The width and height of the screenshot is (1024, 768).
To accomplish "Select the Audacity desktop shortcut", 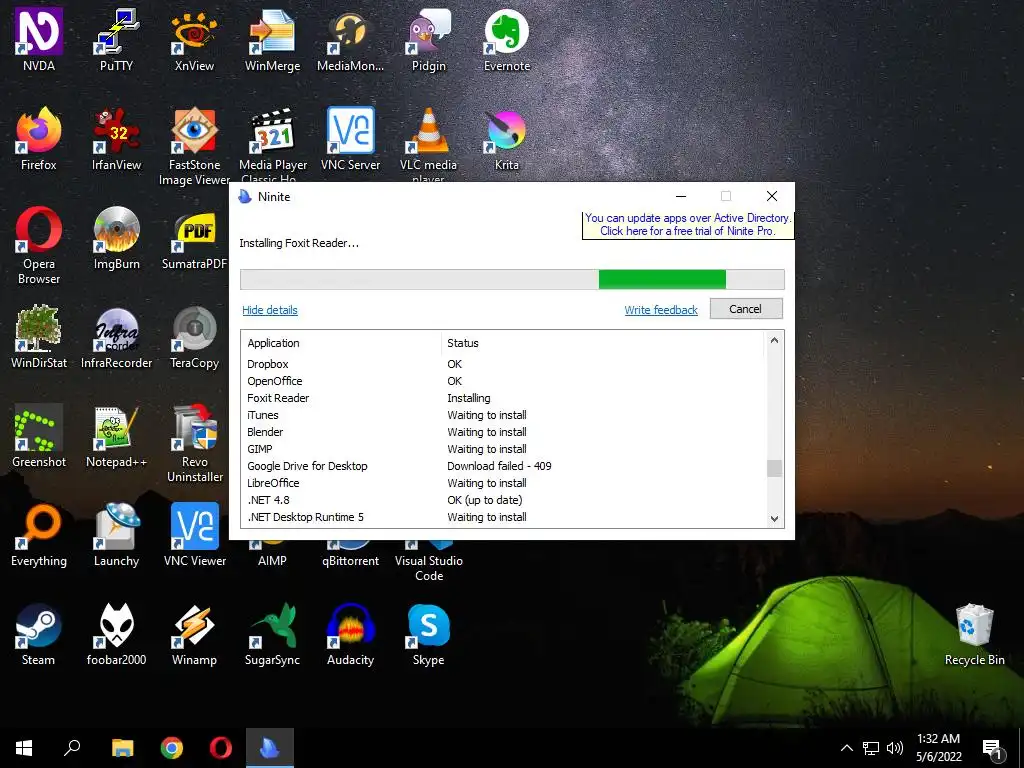I will click(x=350, y=633).
